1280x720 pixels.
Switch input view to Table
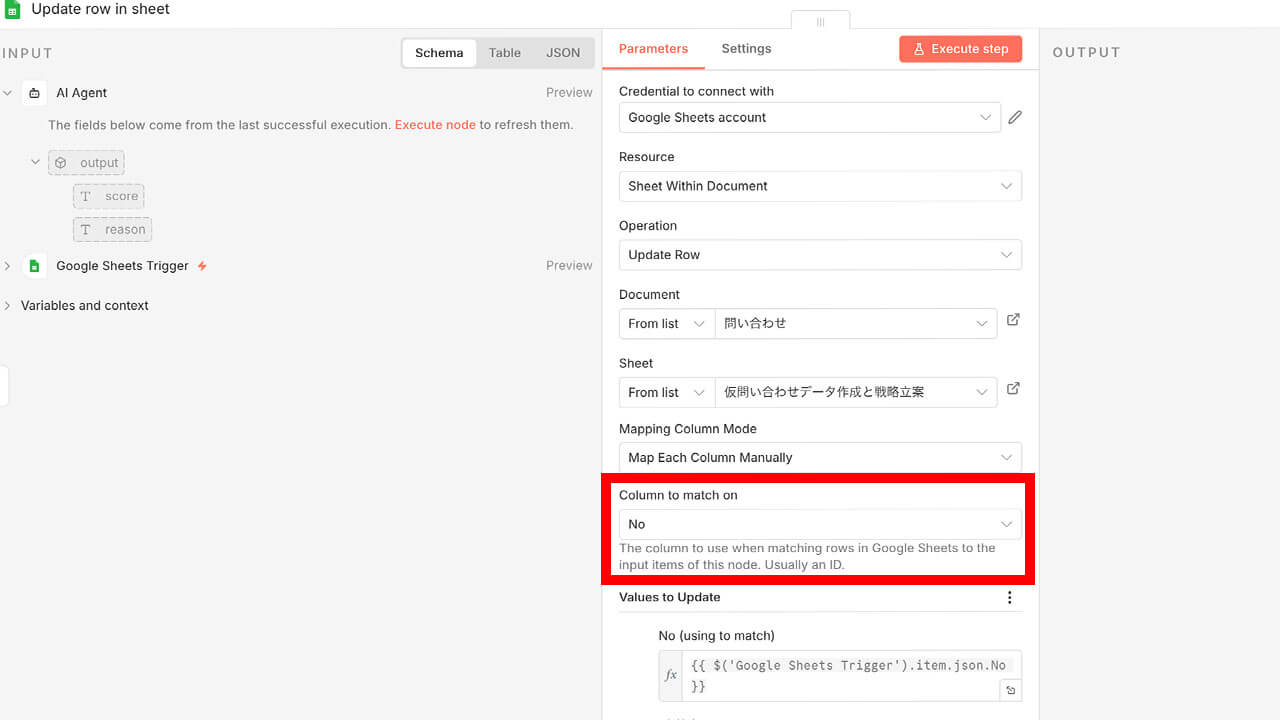(x=504, y=53)
